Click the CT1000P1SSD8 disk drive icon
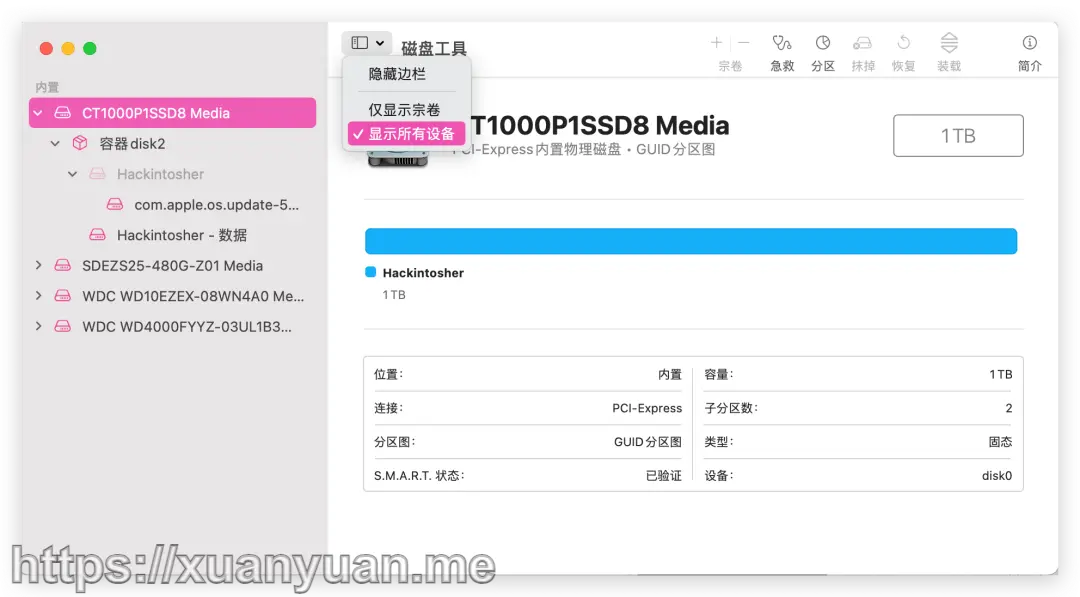Screen dimensions: 1080x597 [x=63, y=113]
